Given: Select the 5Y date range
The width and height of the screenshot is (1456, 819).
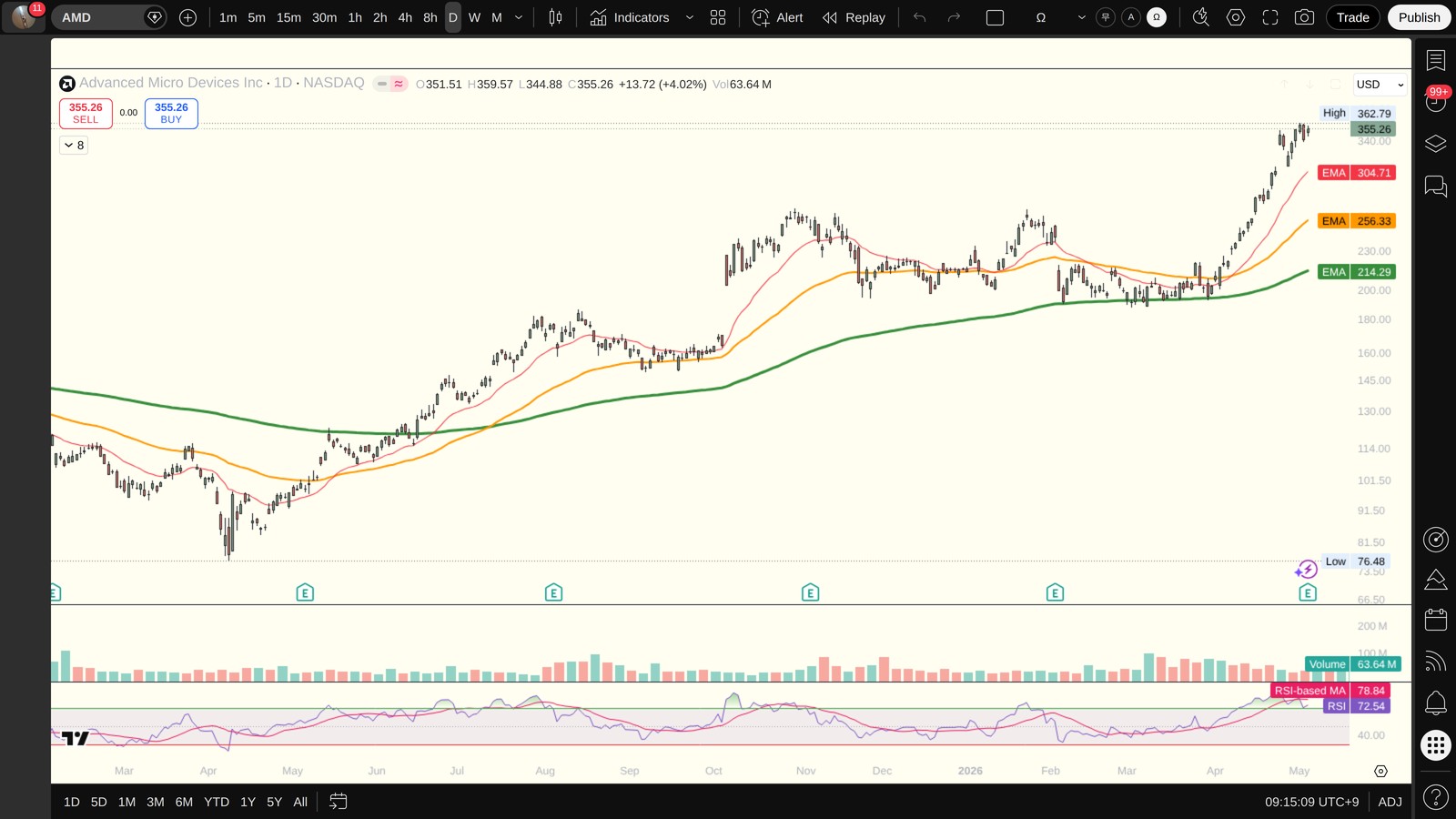Looking at the screenshot, I should point(274,802).
